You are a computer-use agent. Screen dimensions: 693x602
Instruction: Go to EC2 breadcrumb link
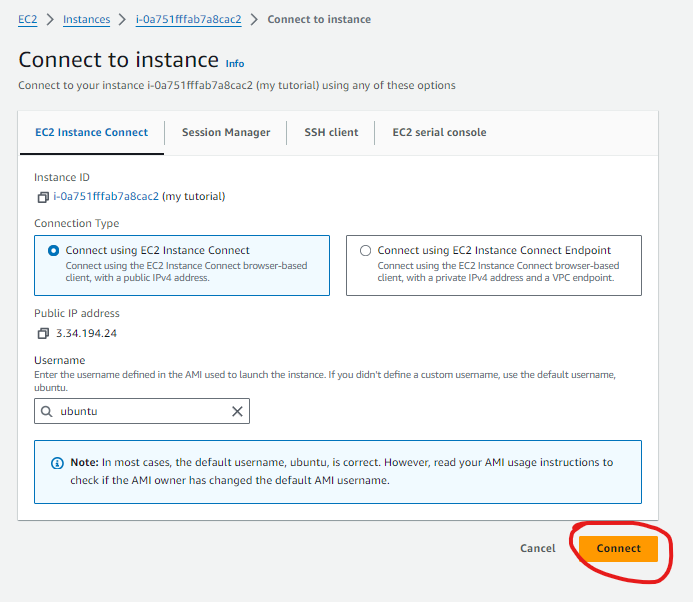tap(27, 19)
